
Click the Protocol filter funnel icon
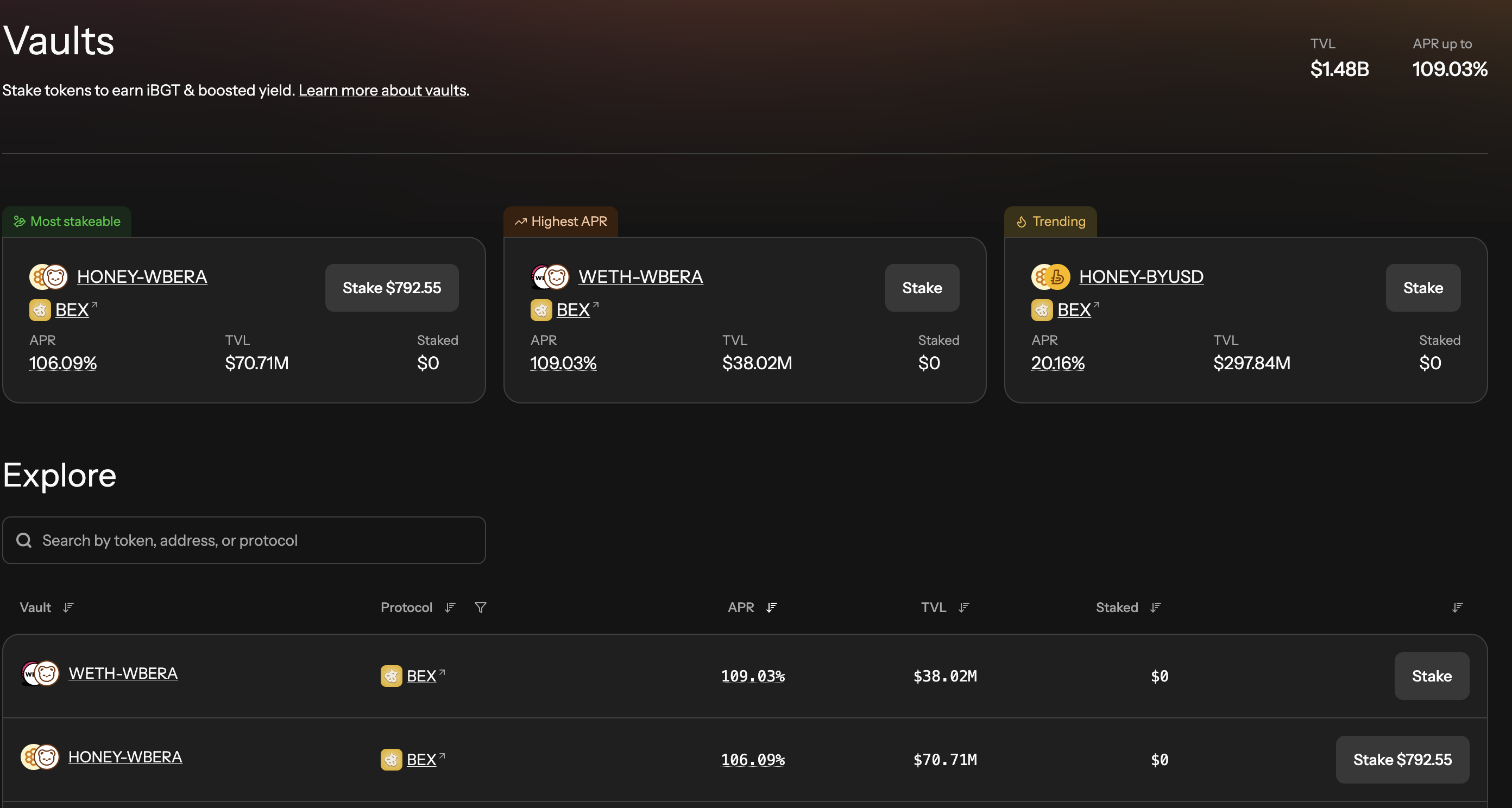coord(480,607)
